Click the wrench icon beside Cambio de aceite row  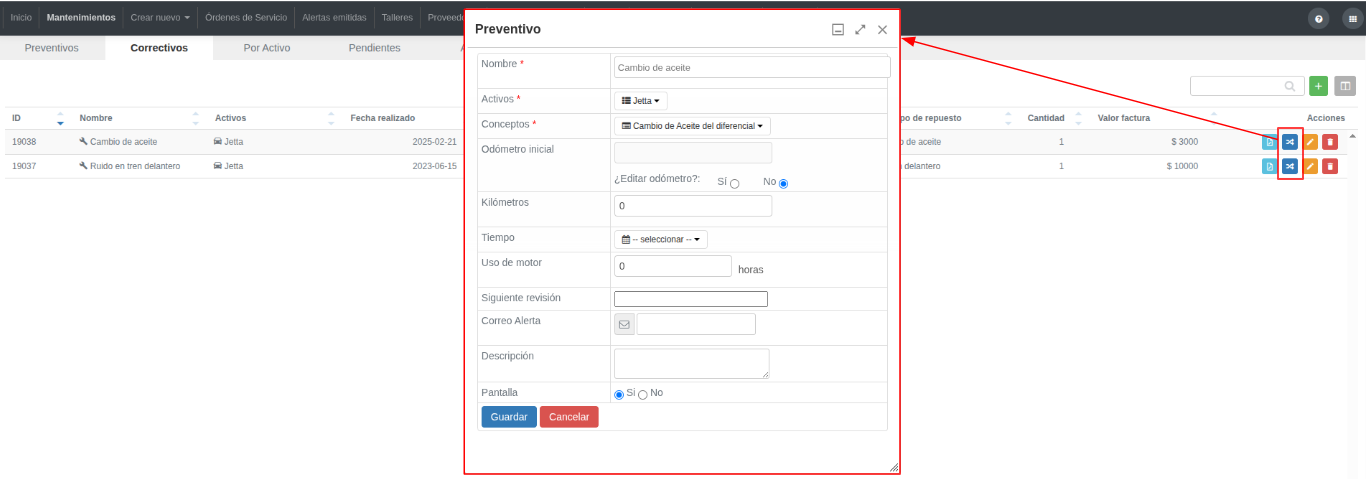(83, 142)
